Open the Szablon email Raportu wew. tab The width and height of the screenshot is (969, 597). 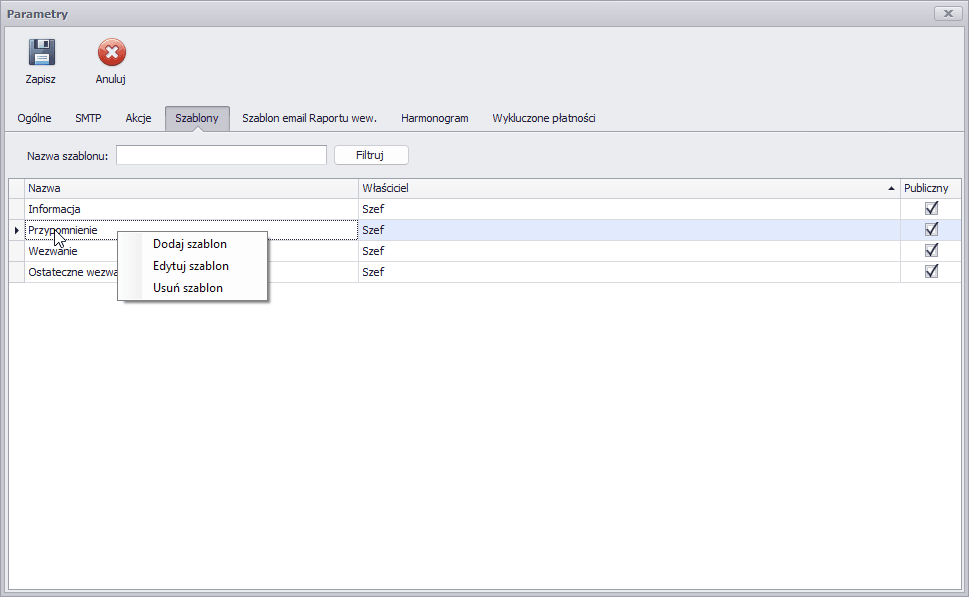310,118
